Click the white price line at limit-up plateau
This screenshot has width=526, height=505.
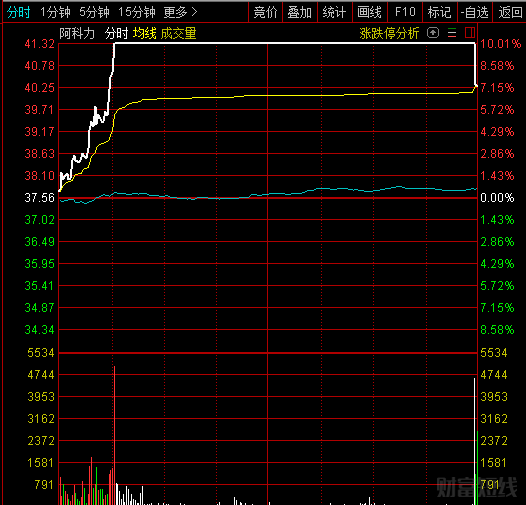pos(295,43)
